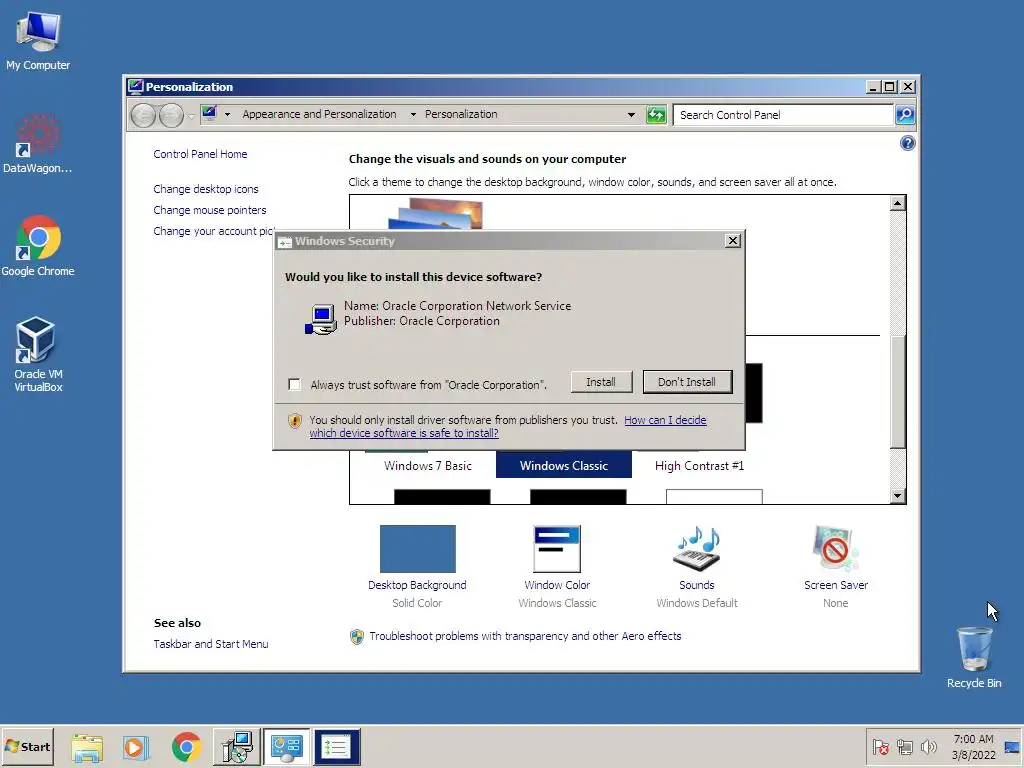Open Desktop Background solid color swatch
The width and height of the screenshot is (1024, 768).
coord(417,549)
